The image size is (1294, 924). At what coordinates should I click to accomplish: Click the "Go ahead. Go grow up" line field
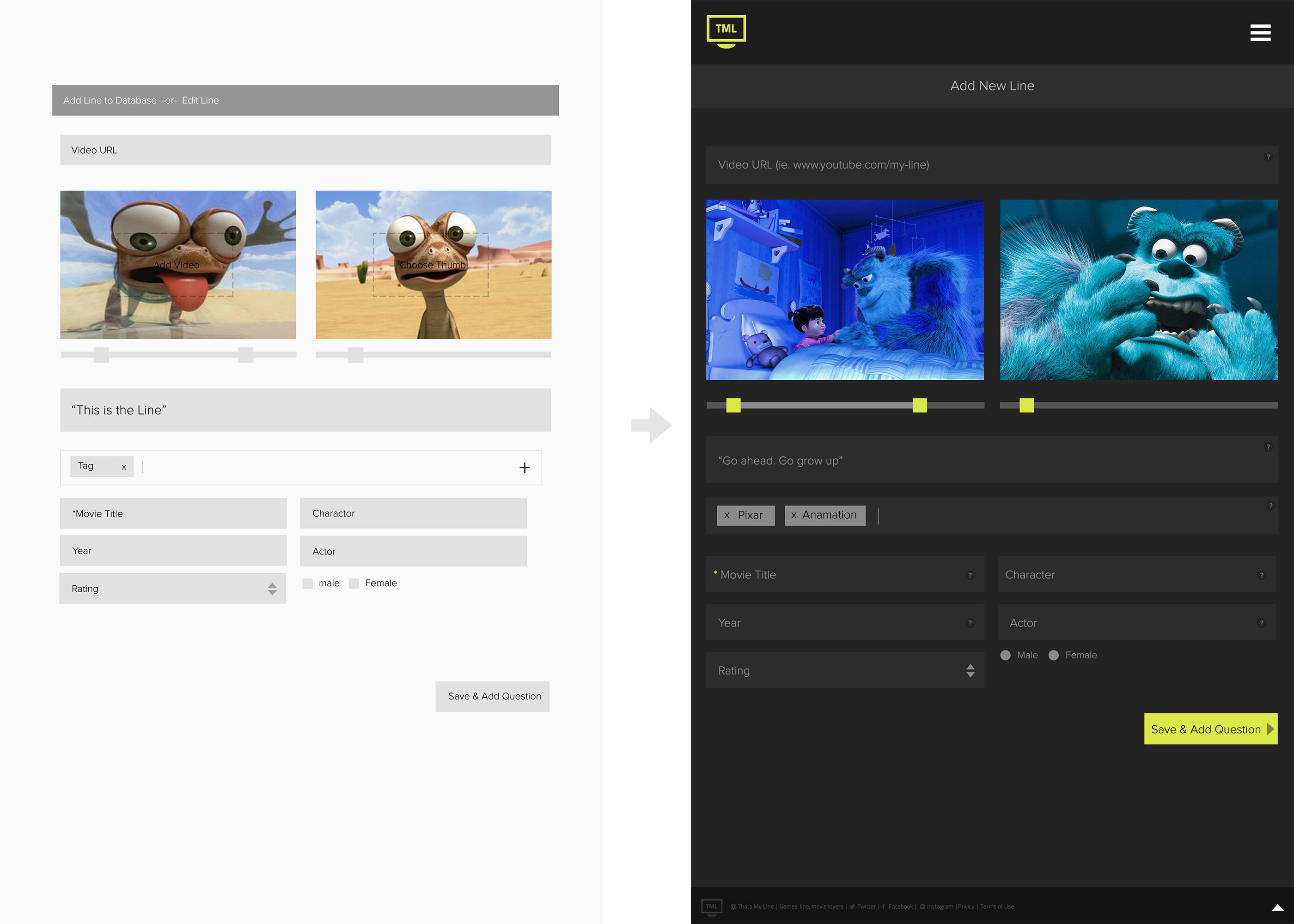point(992,460)
